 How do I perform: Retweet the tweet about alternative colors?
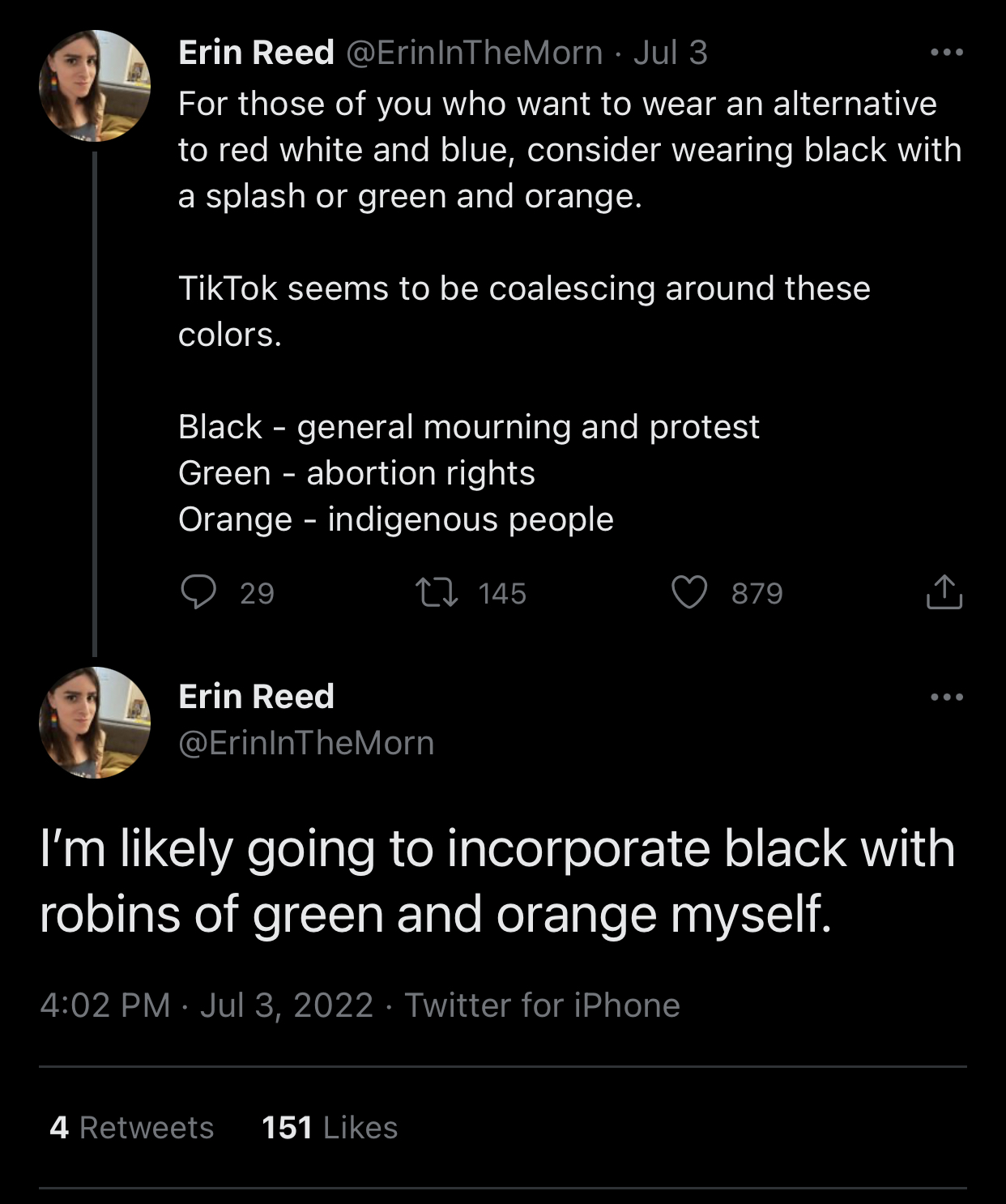tap(437, 592)
